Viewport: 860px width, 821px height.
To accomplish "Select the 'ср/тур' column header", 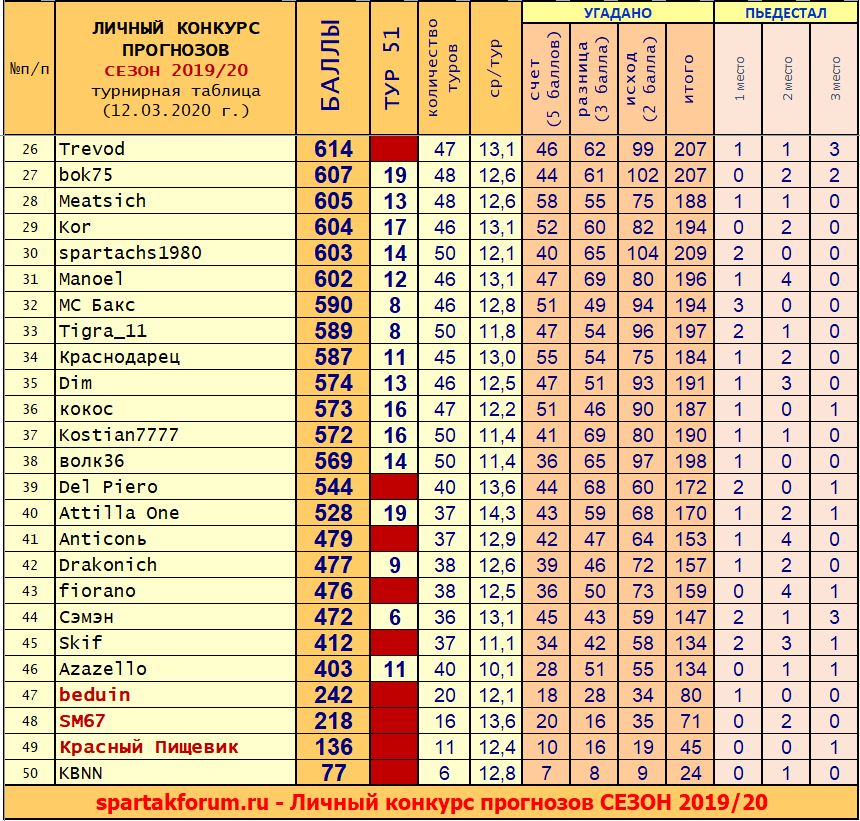I will click(494, 67).
